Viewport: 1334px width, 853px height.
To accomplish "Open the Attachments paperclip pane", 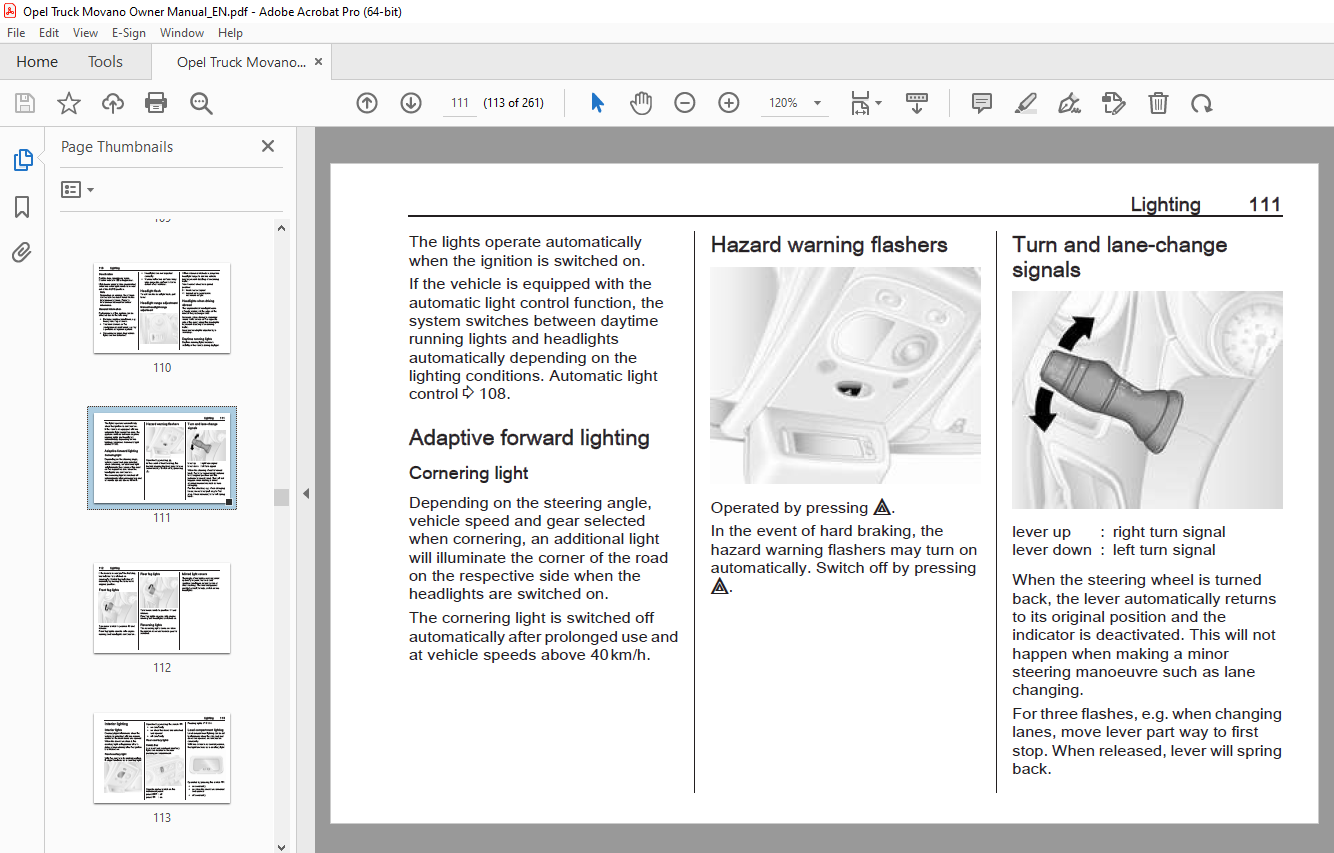I will 22,253.
